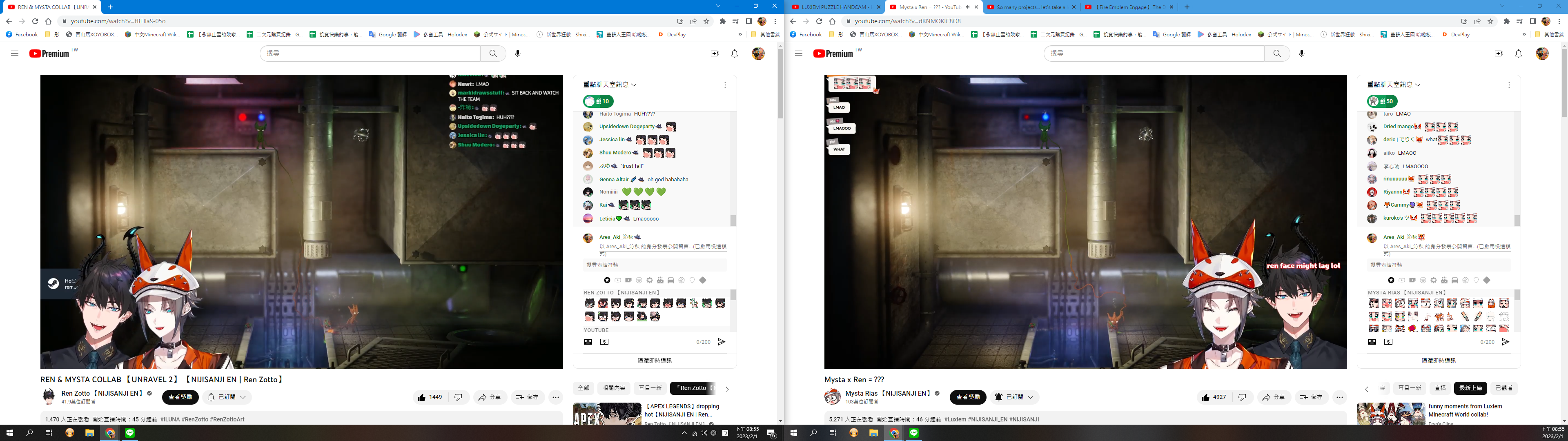This screenshot has width=1568, height=441.
Task: Select 直播 filter chip in right window
Action: point(1440,388)
